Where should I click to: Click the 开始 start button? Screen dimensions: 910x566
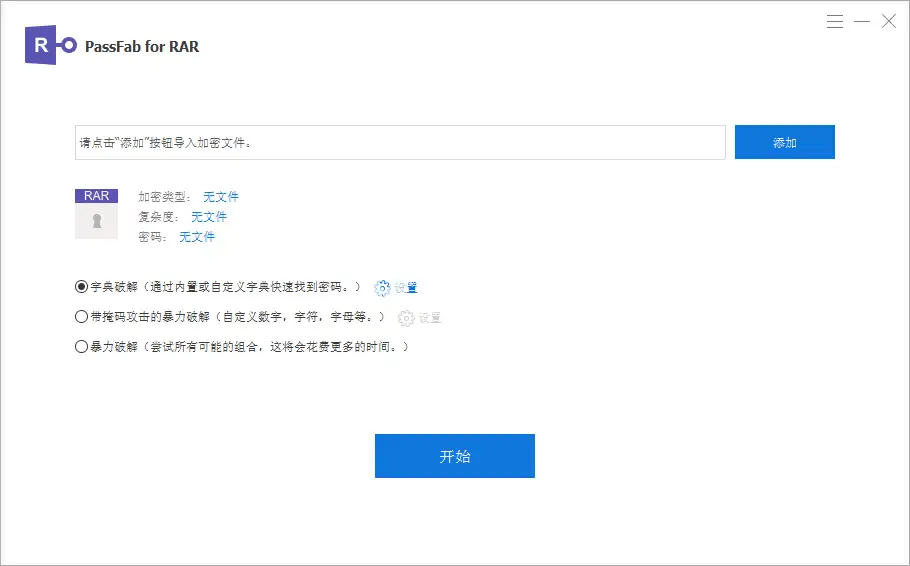pyautogui.click(x=454, y=456)
